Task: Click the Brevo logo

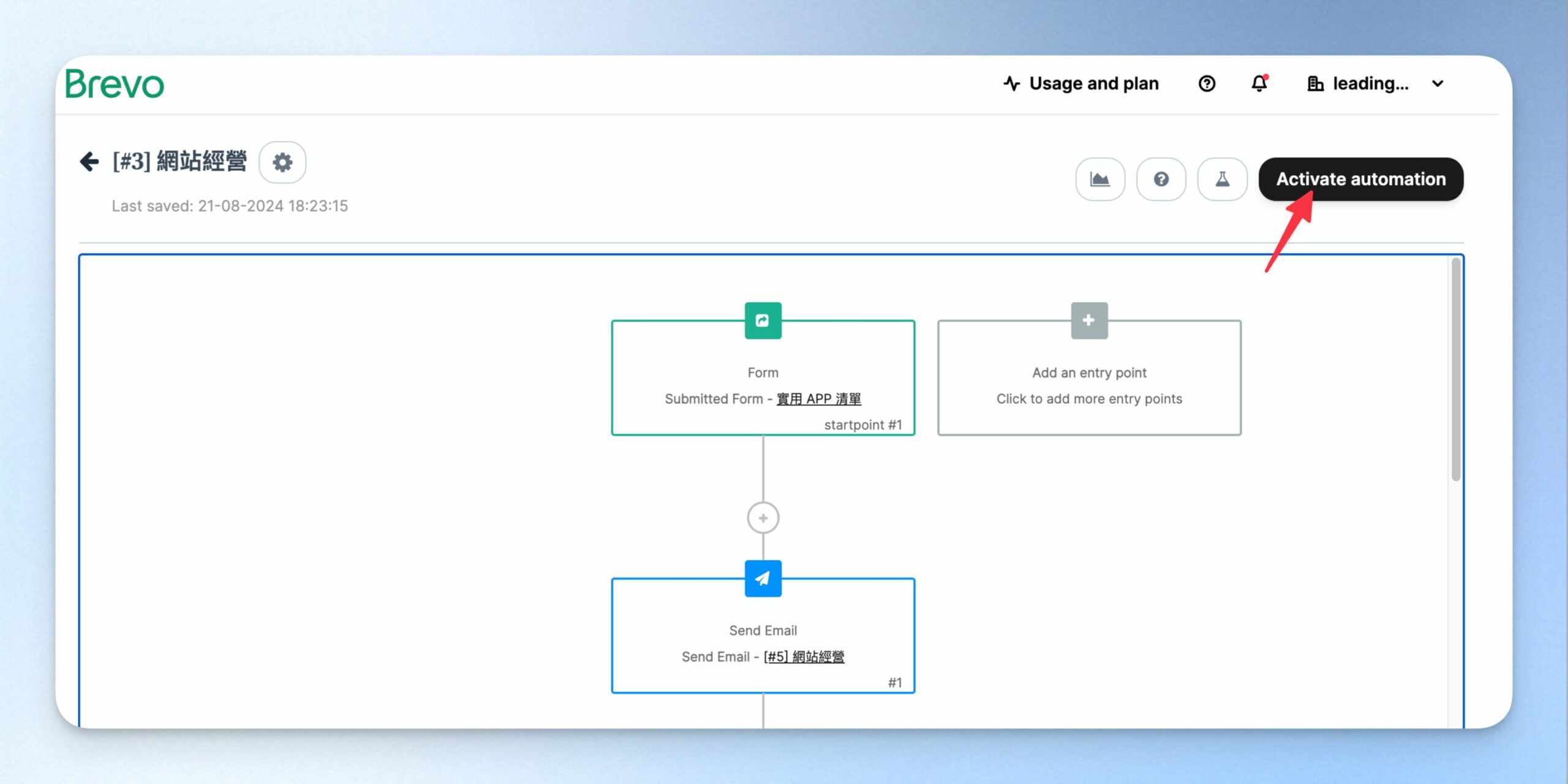Action: [x=115, y=84]
